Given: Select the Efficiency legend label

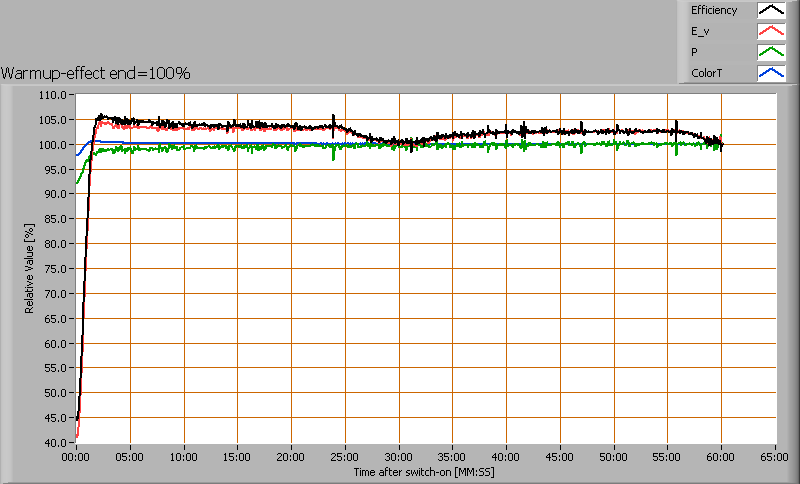Looking at the screenshot, I should coord(713,11).
